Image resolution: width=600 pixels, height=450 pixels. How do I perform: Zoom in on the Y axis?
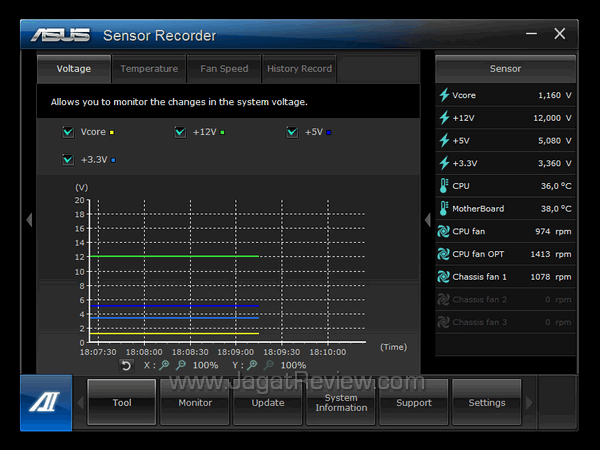(x=252, y=365)
